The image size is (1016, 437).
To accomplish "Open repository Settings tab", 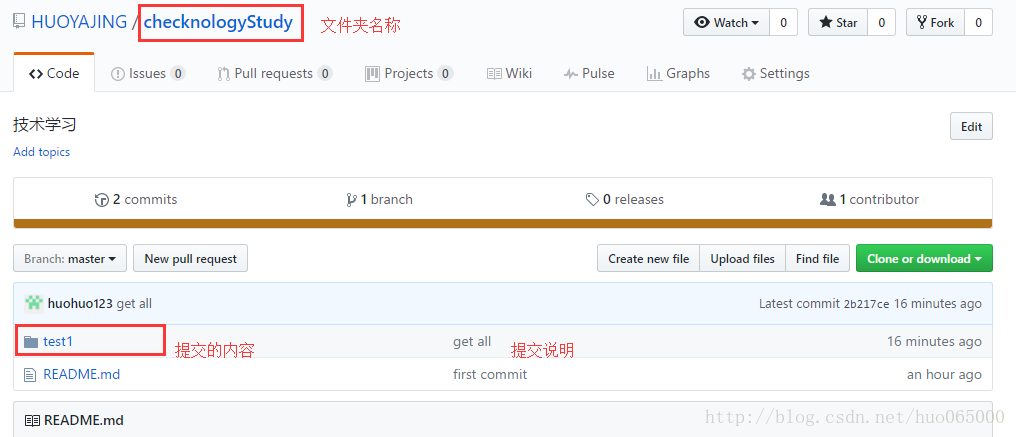I will (776, 73).
